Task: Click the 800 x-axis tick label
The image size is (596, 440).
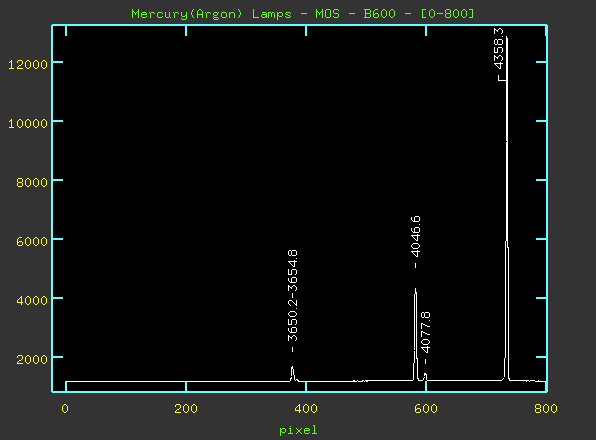Action: point(546,409)
